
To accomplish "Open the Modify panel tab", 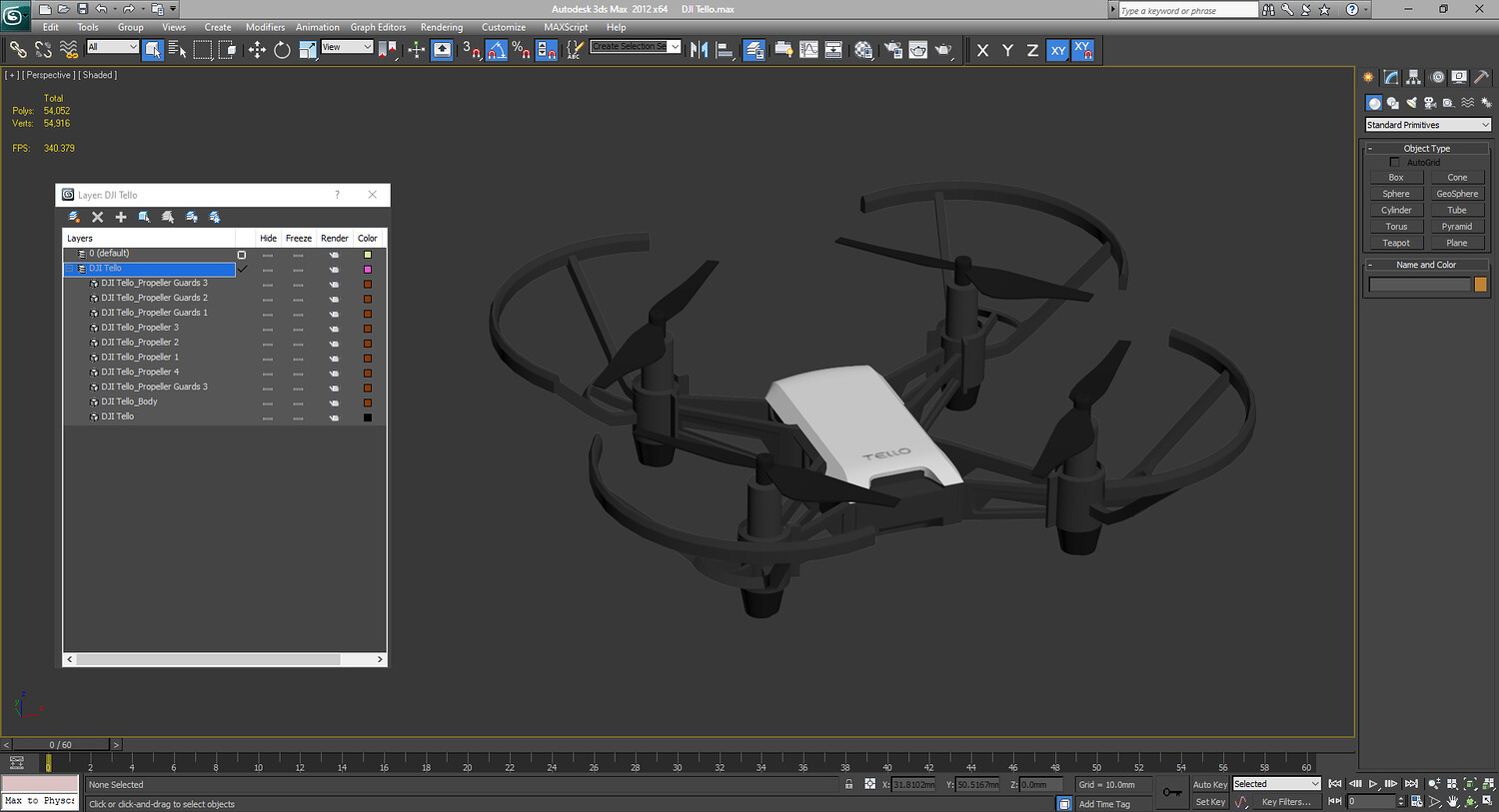I will [x=1391, y=77].
